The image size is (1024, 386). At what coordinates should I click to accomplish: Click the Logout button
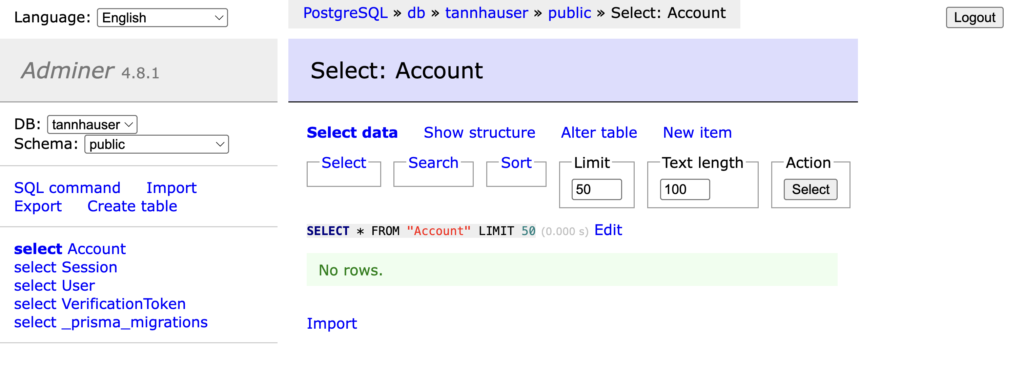pos(974,18)
